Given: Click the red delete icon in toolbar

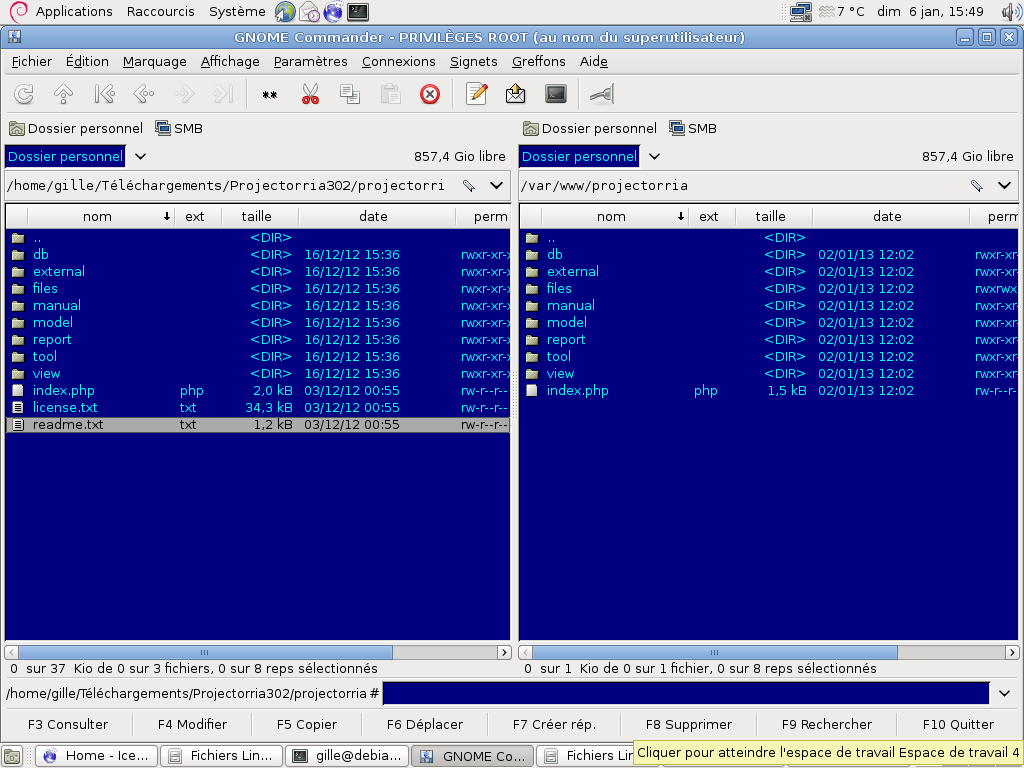Looking at the screenshot, I should [x=430, y=94].
